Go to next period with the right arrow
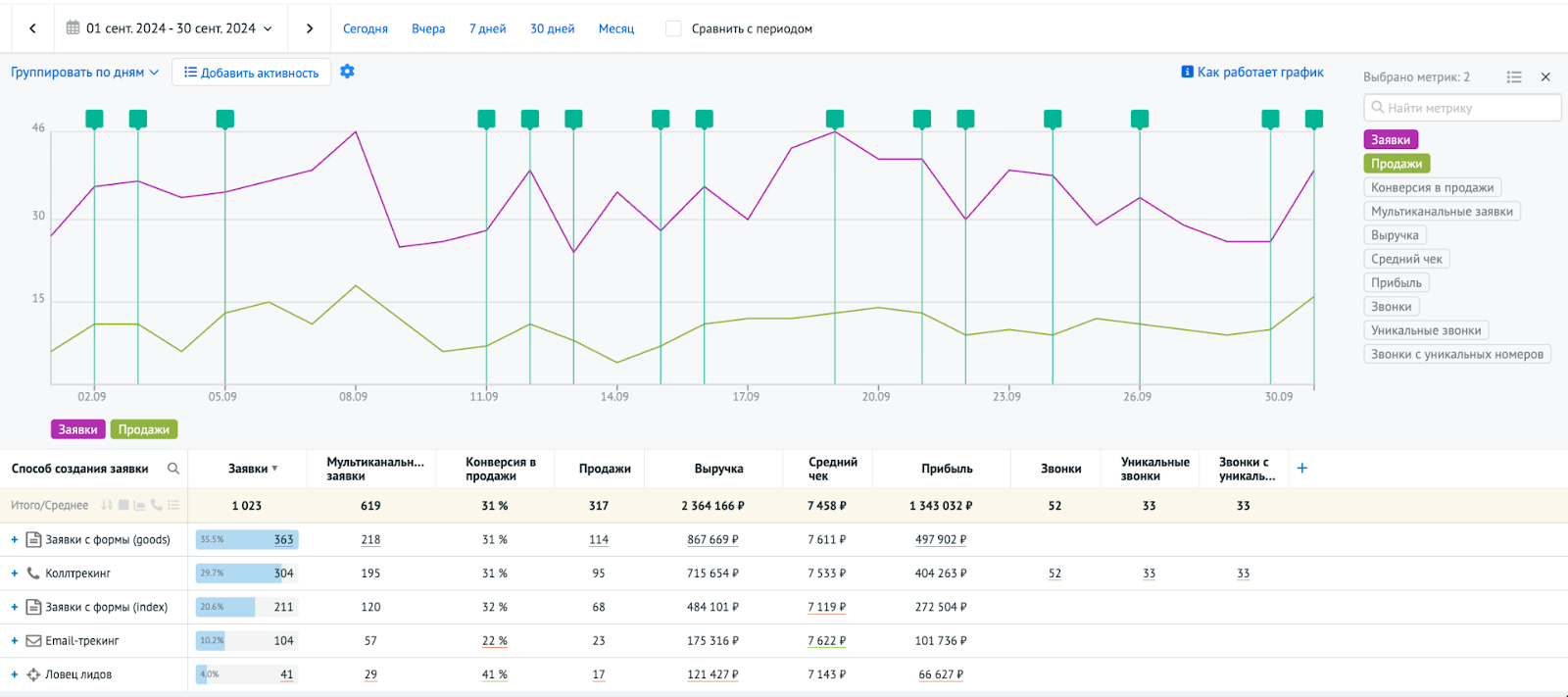This screenshot has height=697, width=1568. click(310, 28)
